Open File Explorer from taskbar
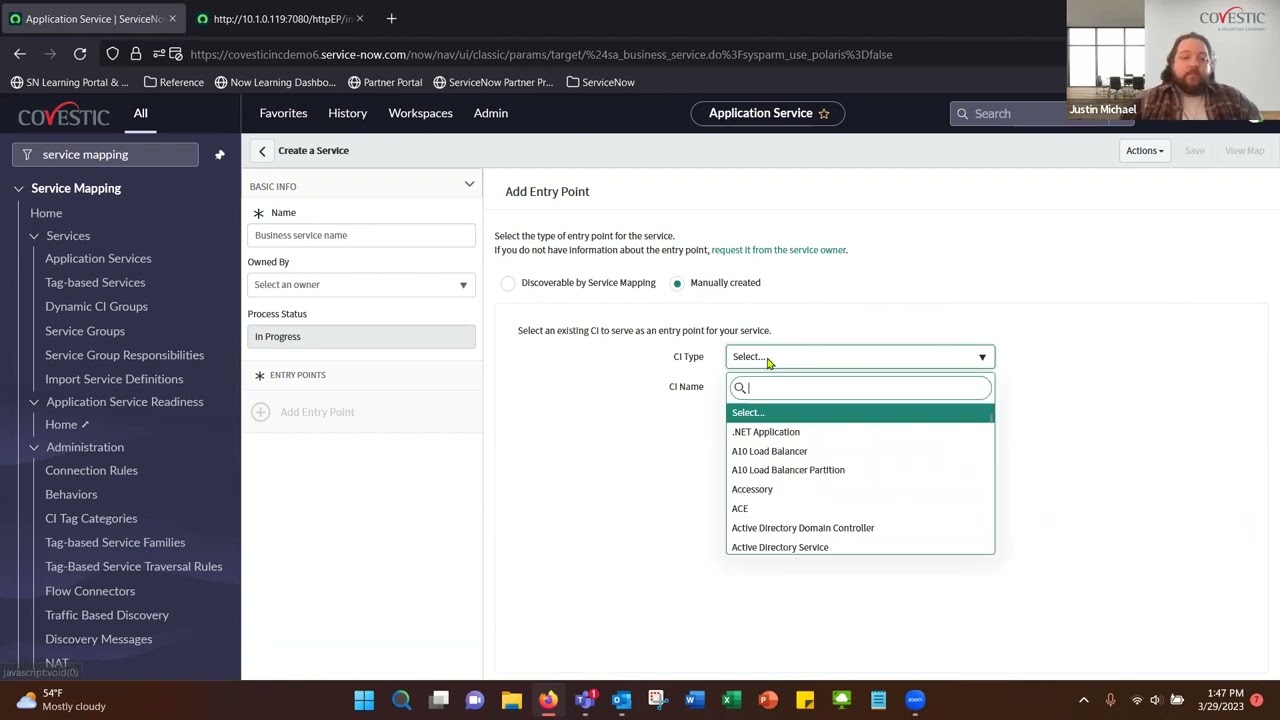This screenshot has width=1280, height=720. click(511, 700)
